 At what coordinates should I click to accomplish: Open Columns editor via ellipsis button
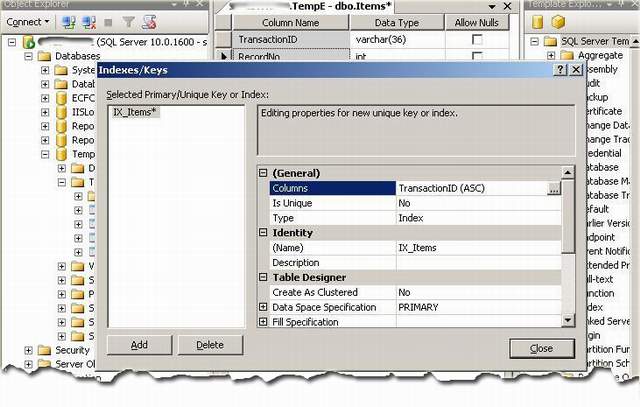click(553, 188)
